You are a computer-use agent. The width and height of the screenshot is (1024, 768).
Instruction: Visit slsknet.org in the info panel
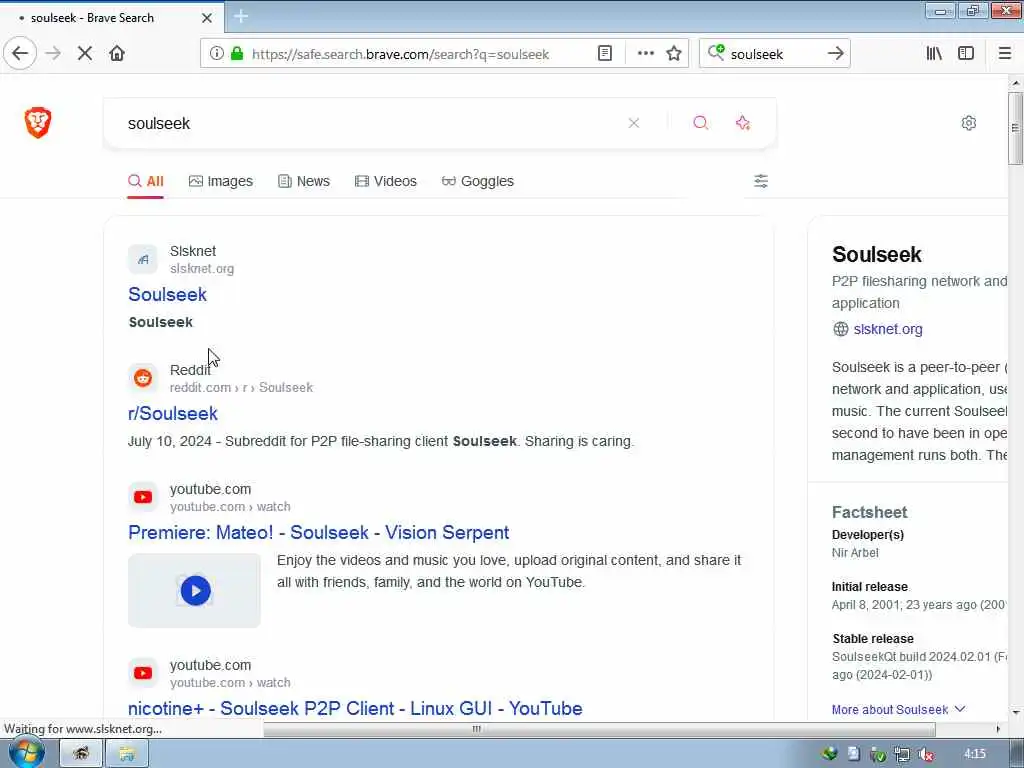pyautogui.click(x=888, y=329)
